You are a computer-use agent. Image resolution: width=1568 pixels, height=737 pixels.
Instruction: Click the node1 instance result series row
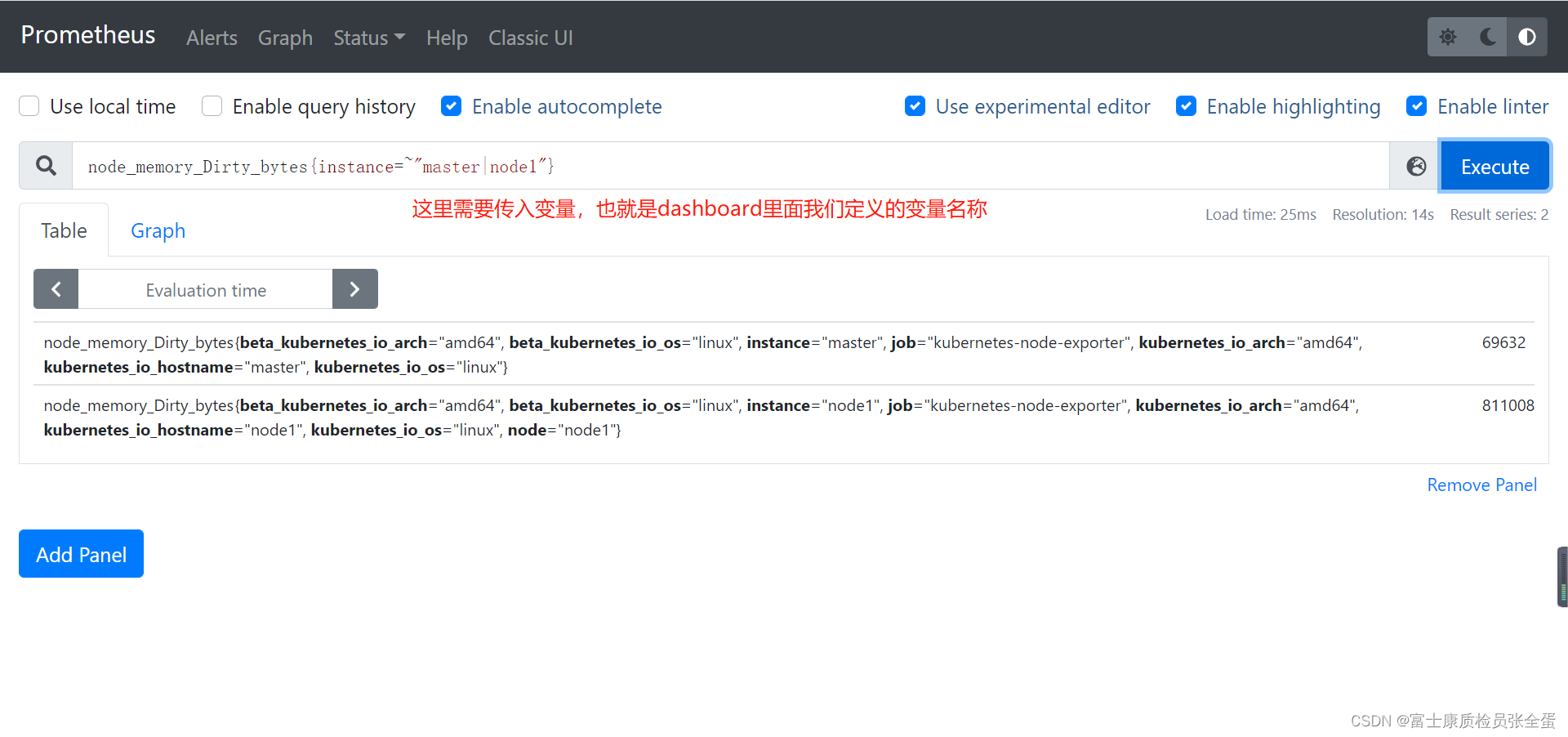(x=784, y=417)
